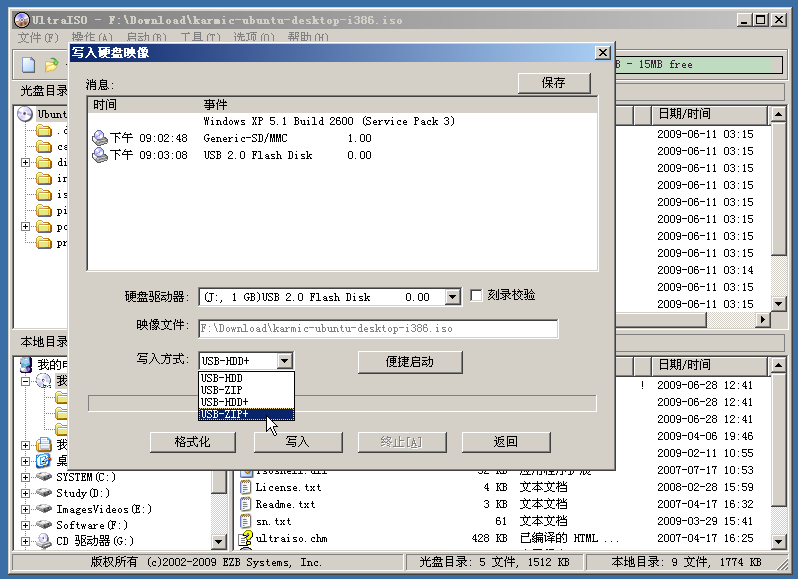Image resolution: width=798 pixels, height=579 pixels.
Task: Click the 格式化 format button
Action: [x=193, y=442]
